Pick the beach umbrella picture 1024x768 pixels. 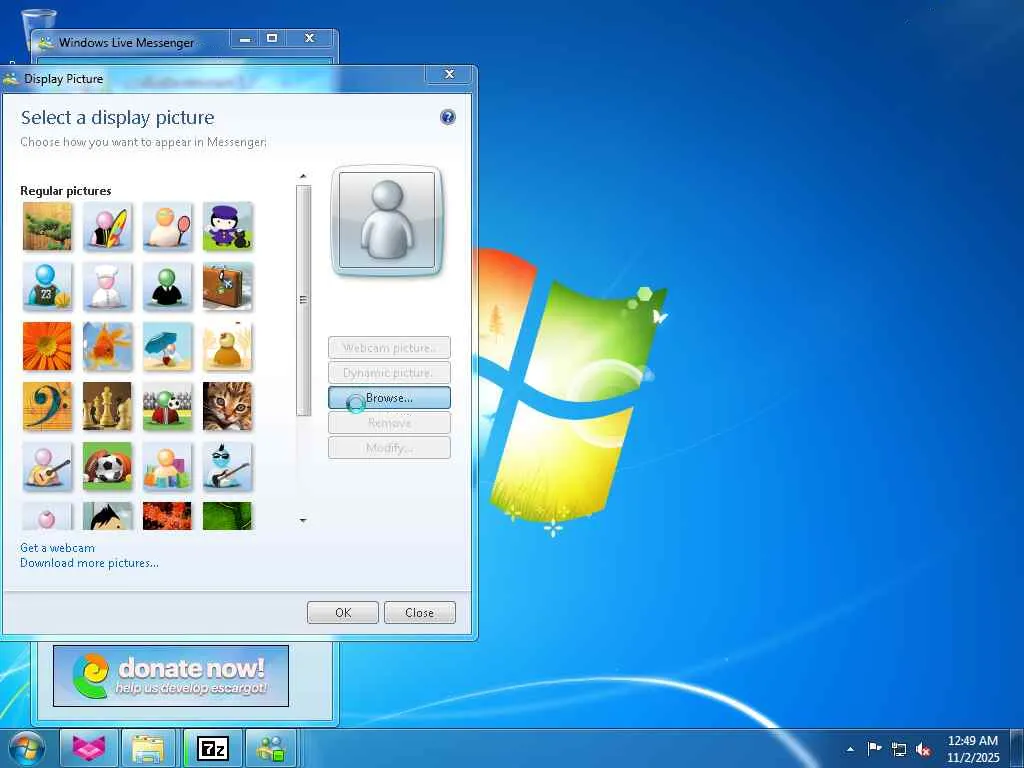168,346
